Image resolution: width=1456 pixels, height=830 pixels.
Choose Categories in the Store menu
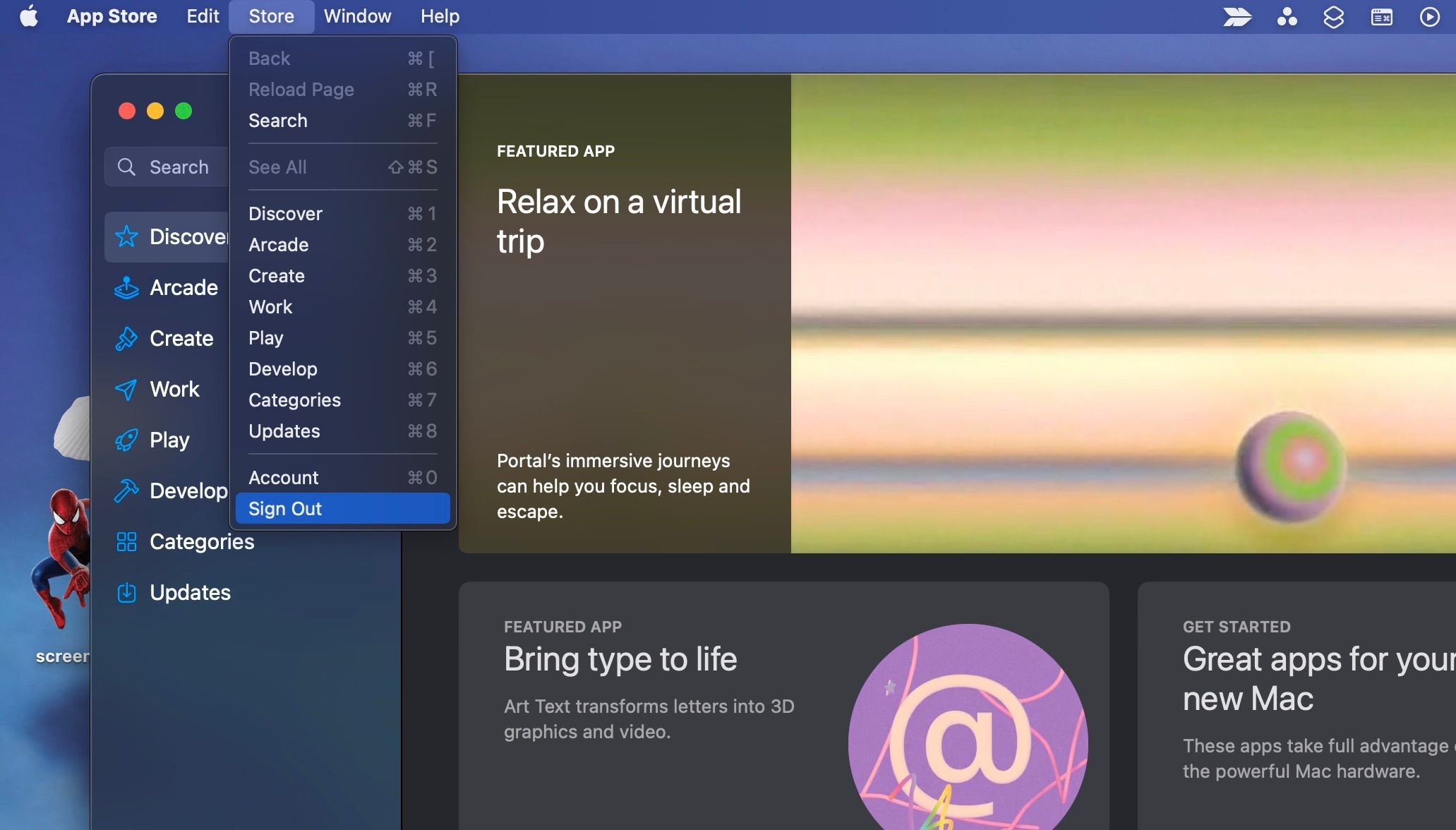click(343, 400)
